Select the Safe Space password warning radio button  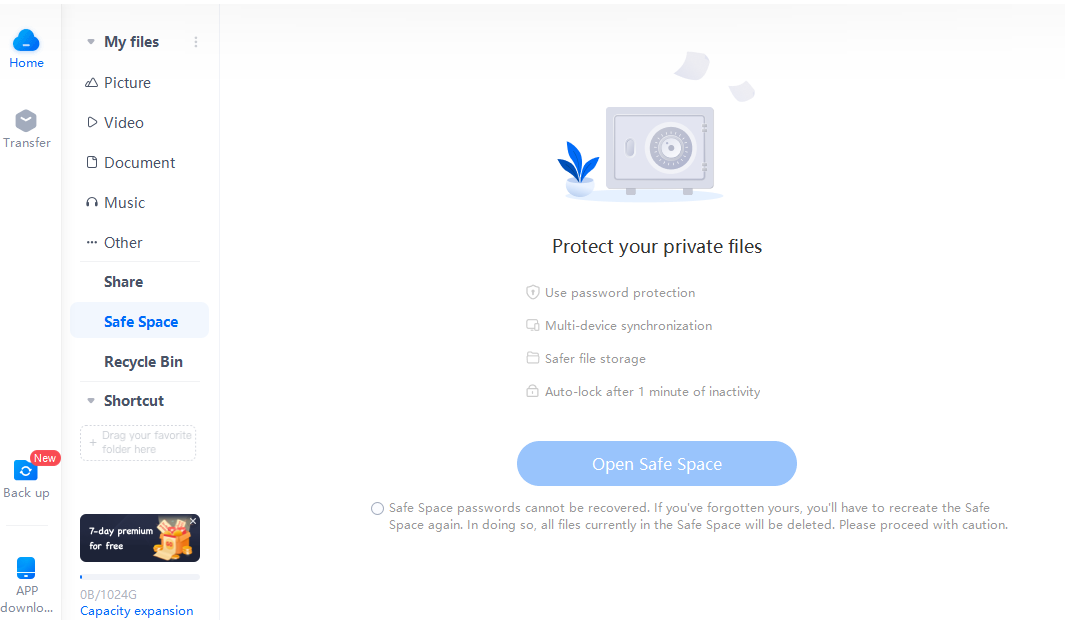pos(378,509)
